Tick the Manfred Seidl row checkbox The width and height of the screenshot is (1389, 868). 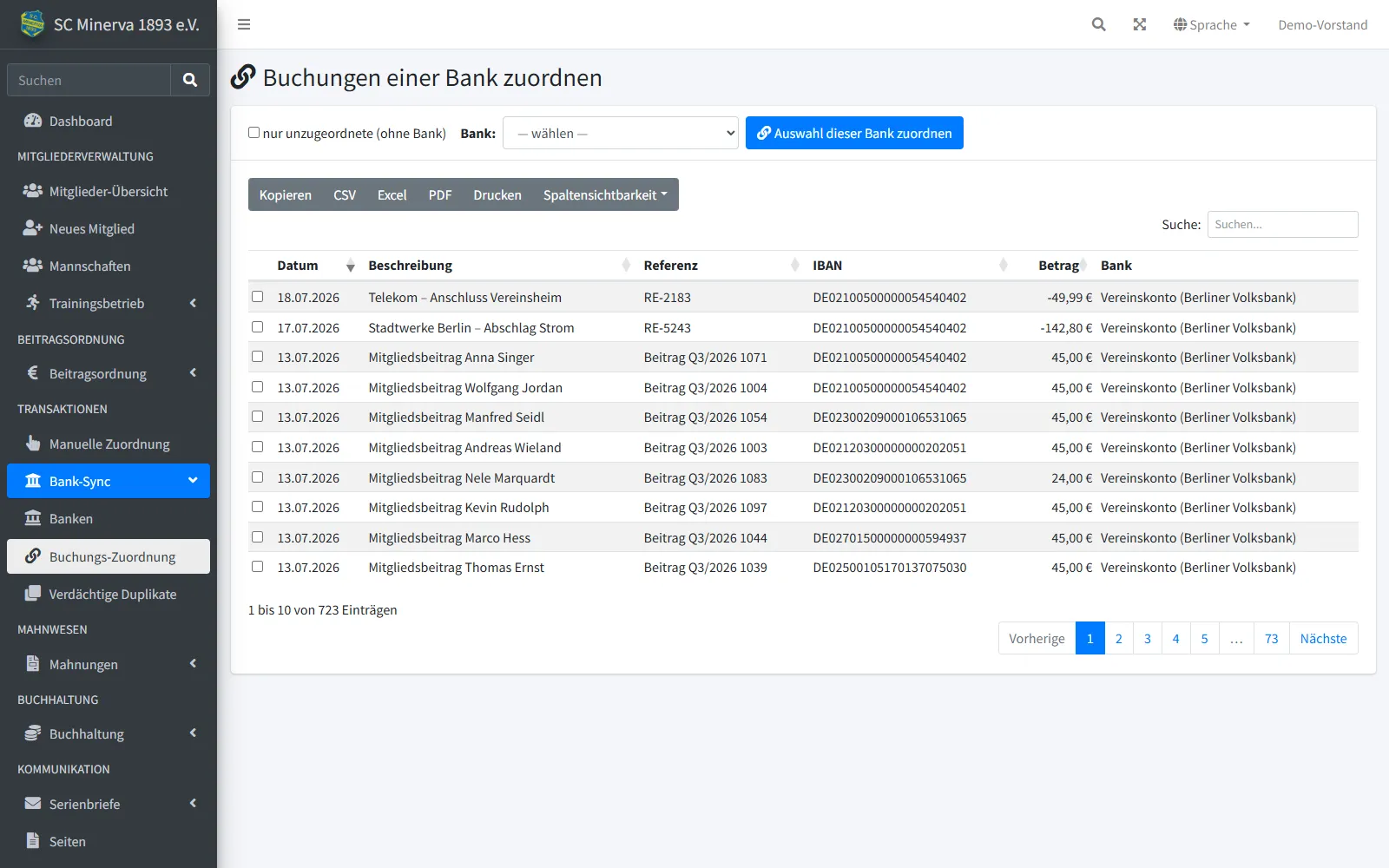(258, 417)
